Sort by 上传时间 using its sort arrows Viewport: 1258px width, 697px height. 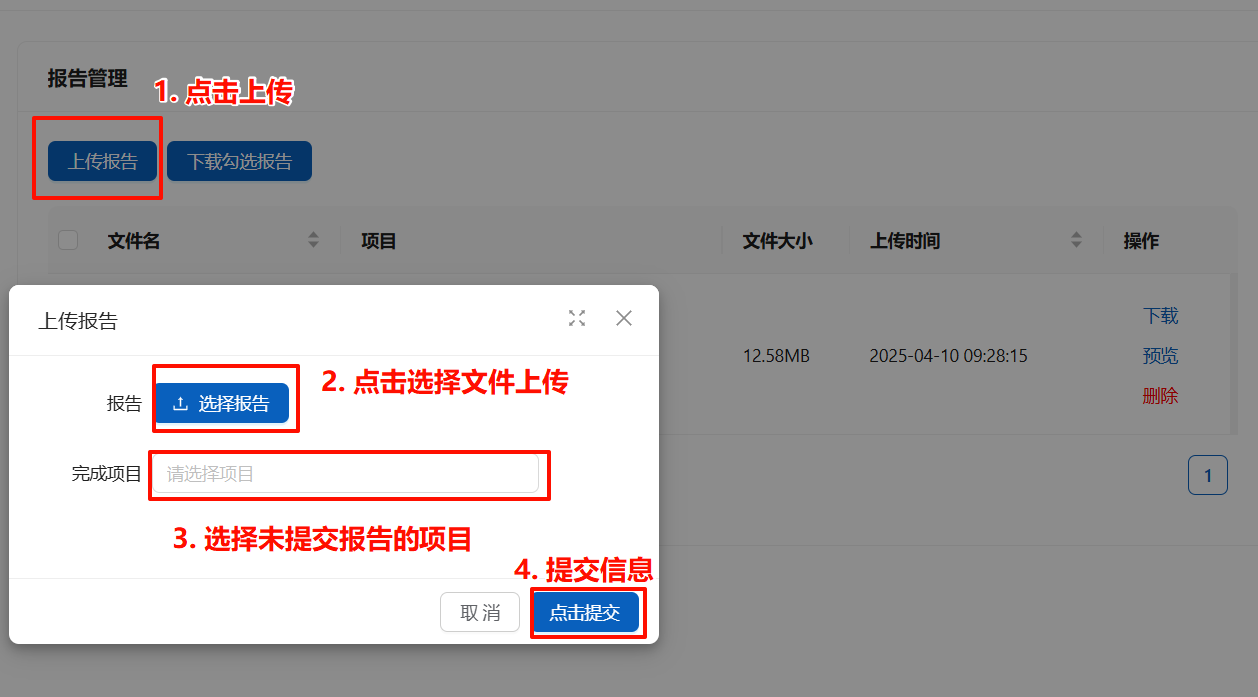coord(1076,240)
